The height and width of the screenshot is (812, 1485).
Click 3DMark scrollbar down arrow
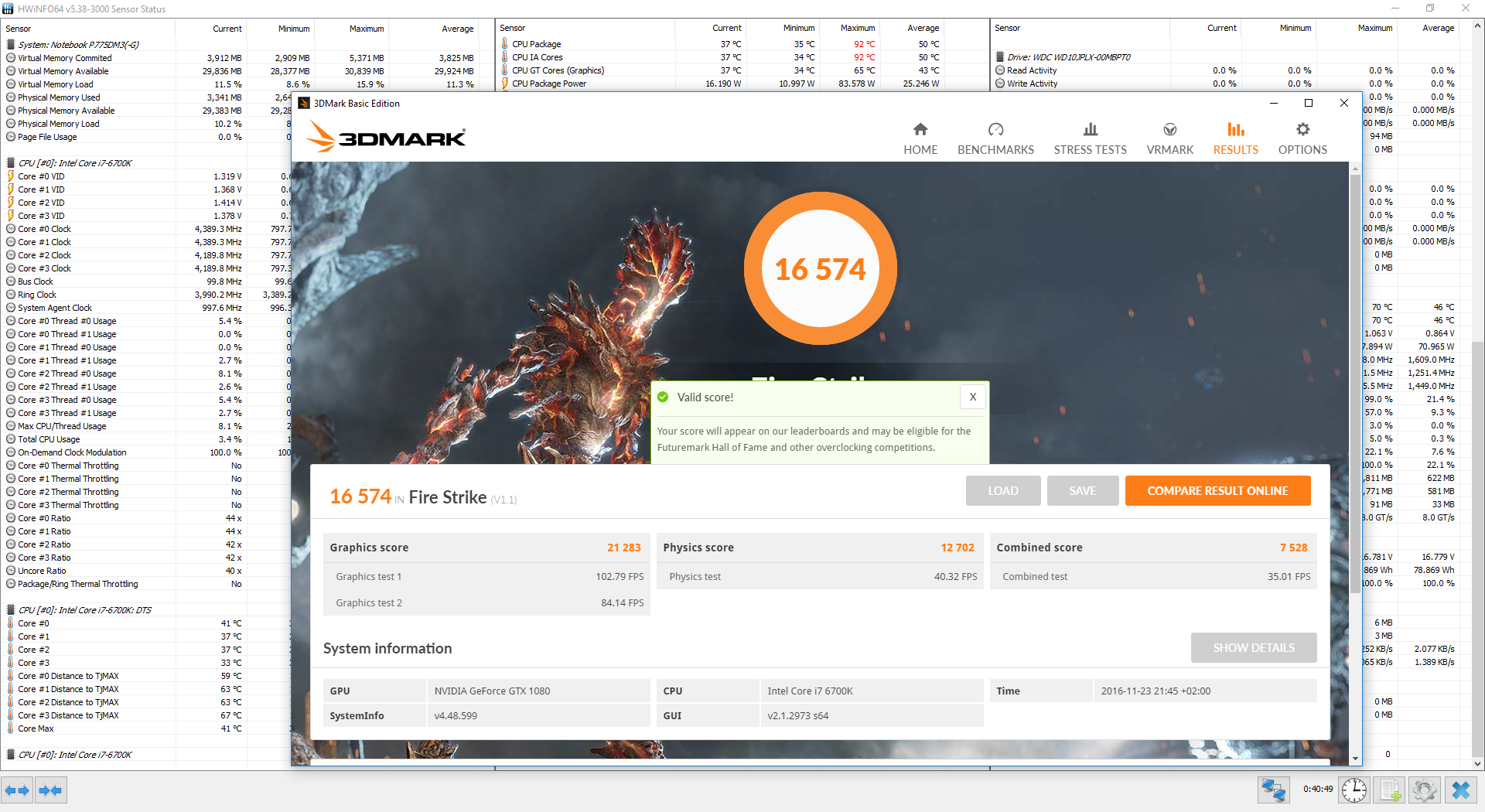[1355, 759]
